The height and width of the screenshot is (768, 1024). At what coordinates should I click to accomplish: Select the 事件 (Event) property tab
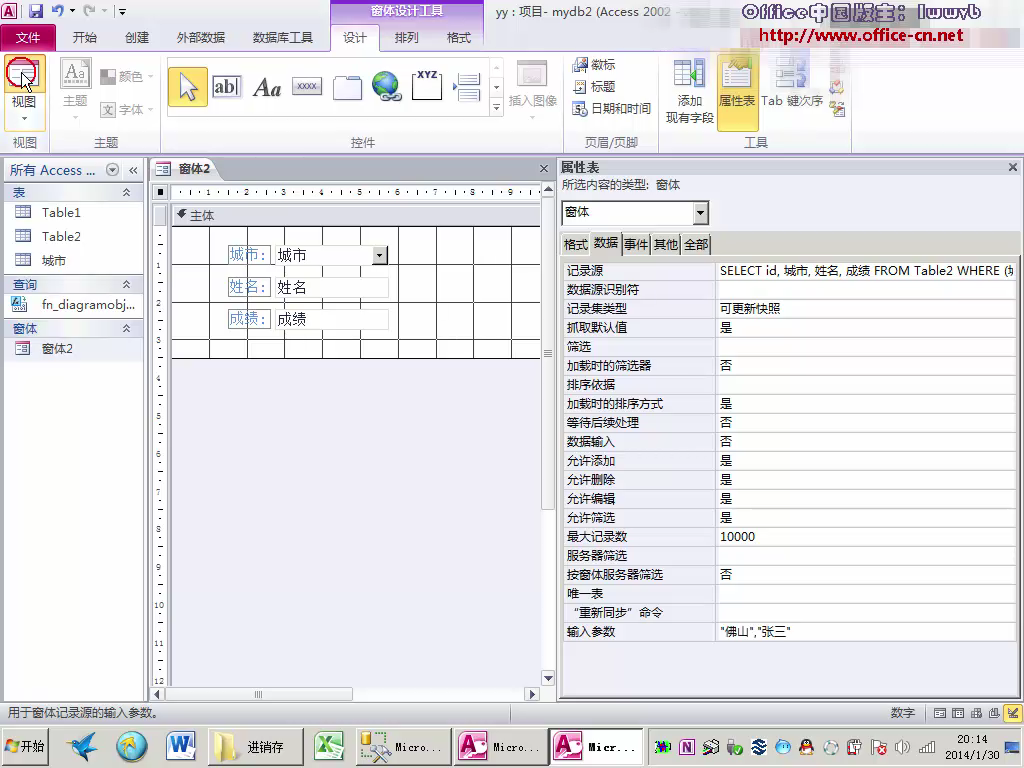[x=635, y=244]
